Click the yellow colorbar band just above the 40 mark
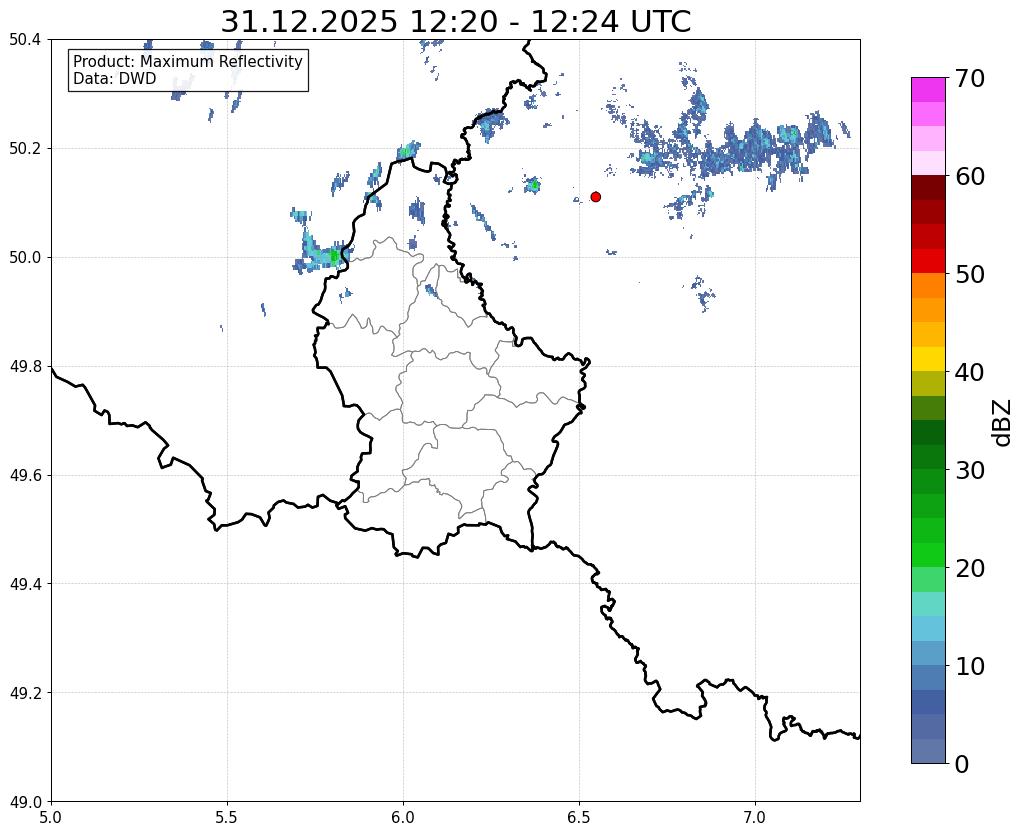The height and width of the screenshot is (834, 1023). tap(928, 359)
